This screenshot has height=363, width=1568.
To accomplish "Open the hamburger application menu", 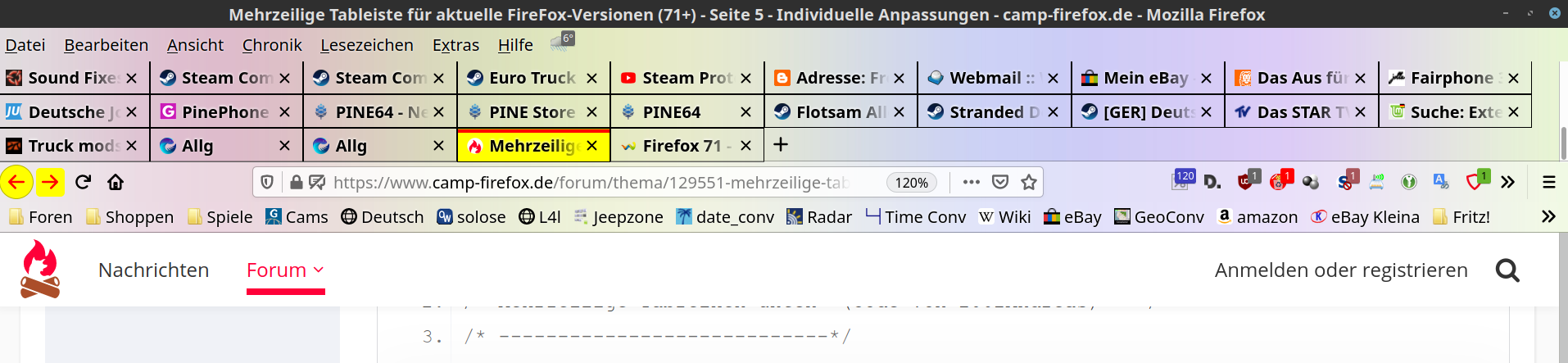I will click(x=1548, y=182).
